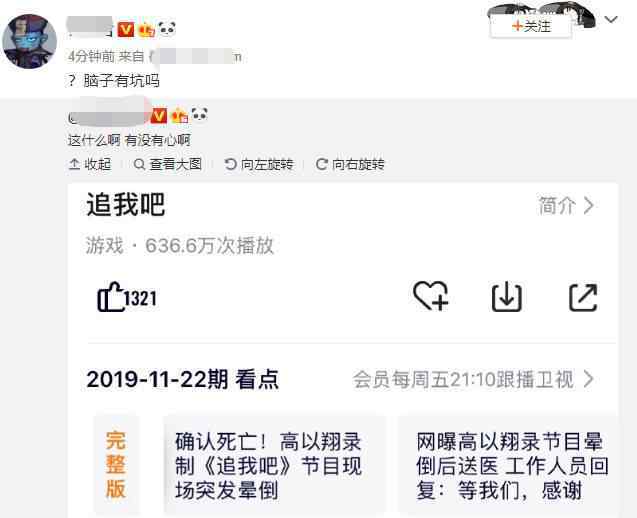This screenshot has width=637, height=518.
Task: Expand the 简介 introduction chevron
Action: [589, 206]
